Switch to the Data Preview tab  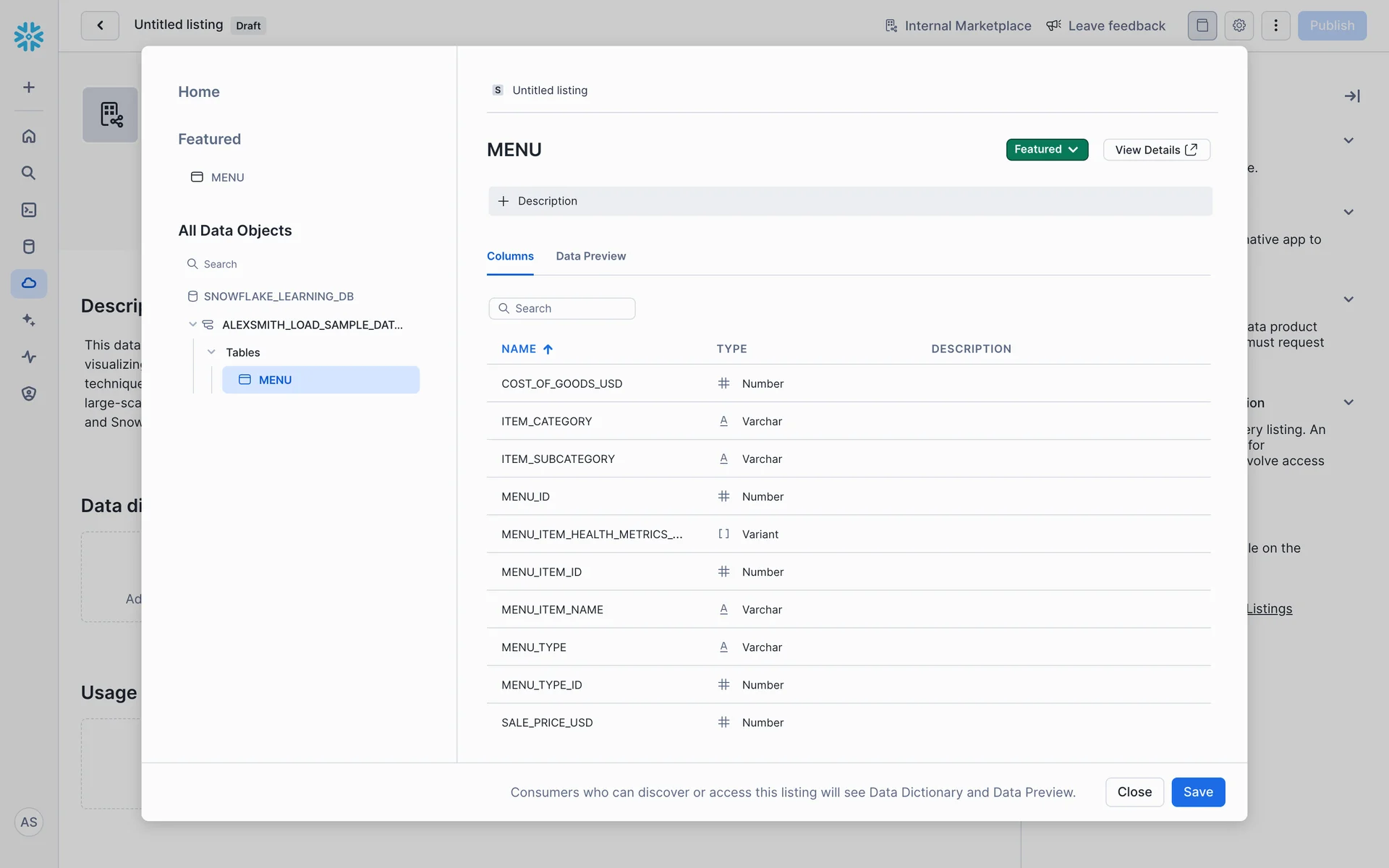[x=590, y=256]
